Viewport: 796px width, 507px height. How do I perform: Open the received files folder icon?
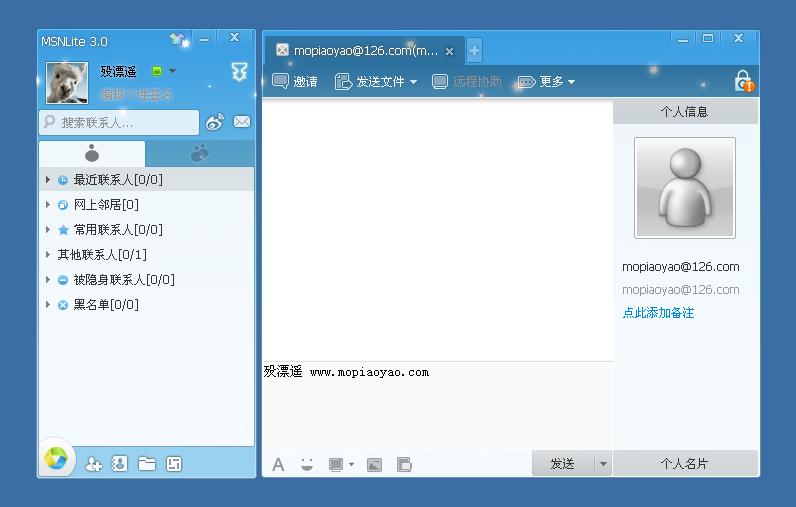click(x=147, y=463)
